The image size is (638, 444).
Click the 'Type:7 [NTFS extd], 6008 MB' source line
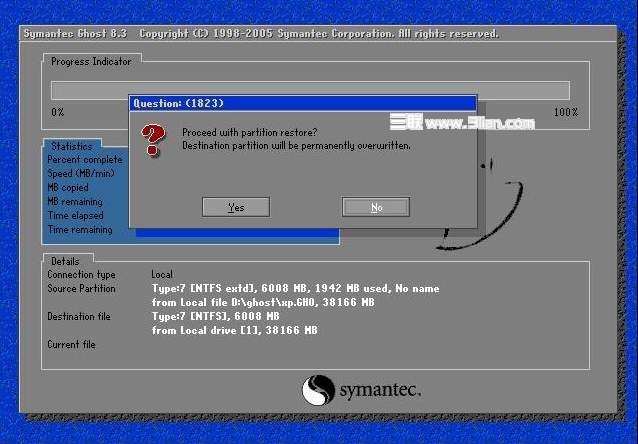pos(295,289)
